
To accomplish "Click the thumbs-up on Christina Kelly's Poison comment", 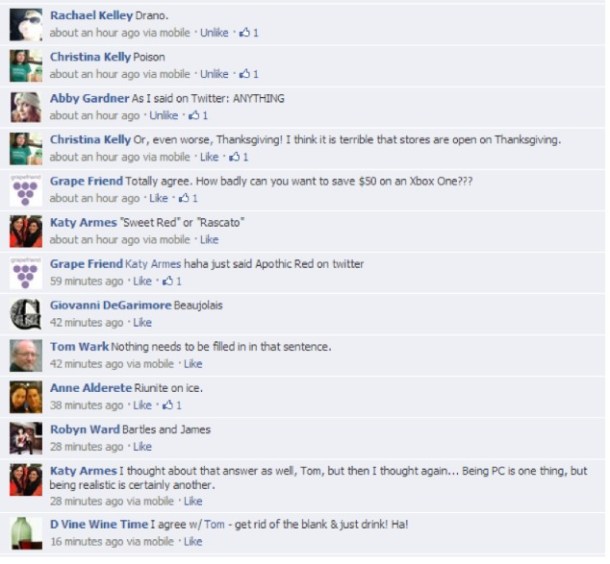I will click(249, 74).
